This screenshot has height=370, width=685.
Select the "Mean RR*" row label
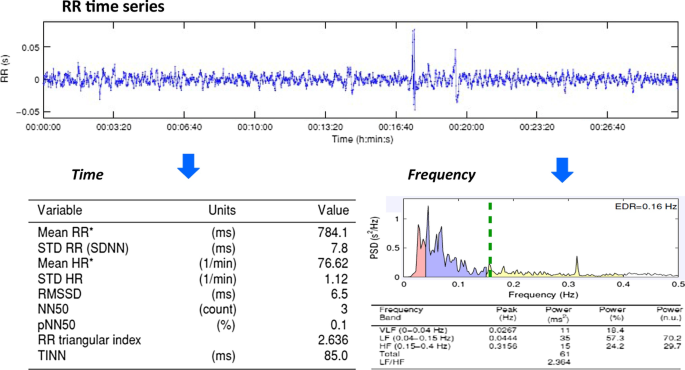point(66,232)
